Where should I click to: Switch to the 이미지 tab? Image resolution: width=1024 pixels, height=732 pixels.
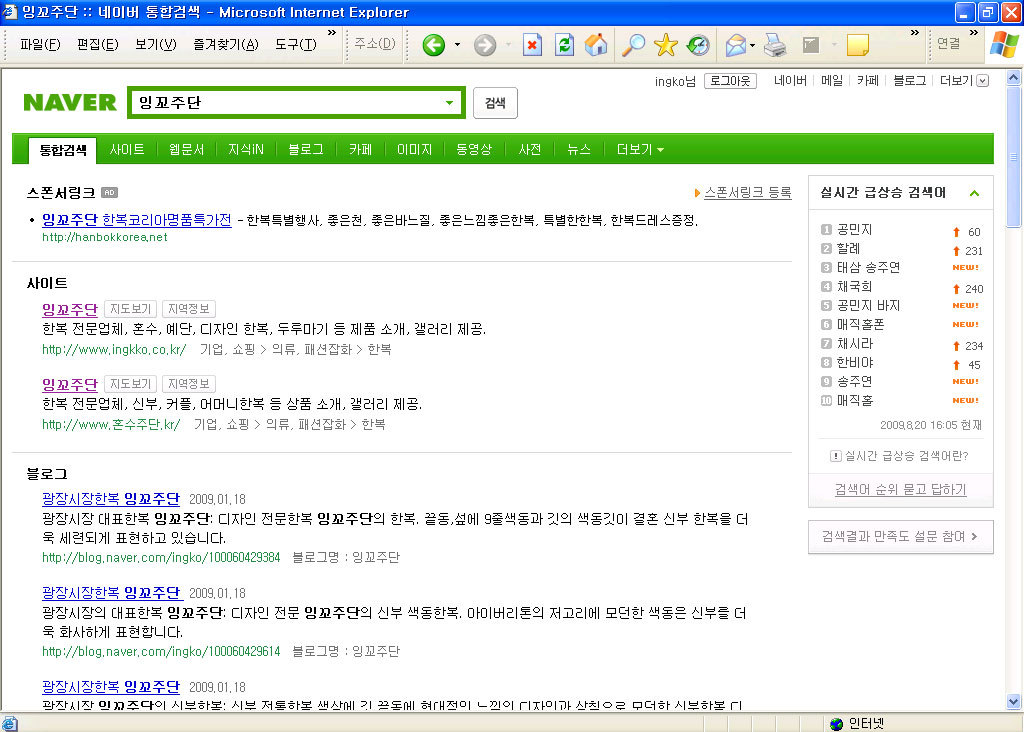(x=414, y=150)
